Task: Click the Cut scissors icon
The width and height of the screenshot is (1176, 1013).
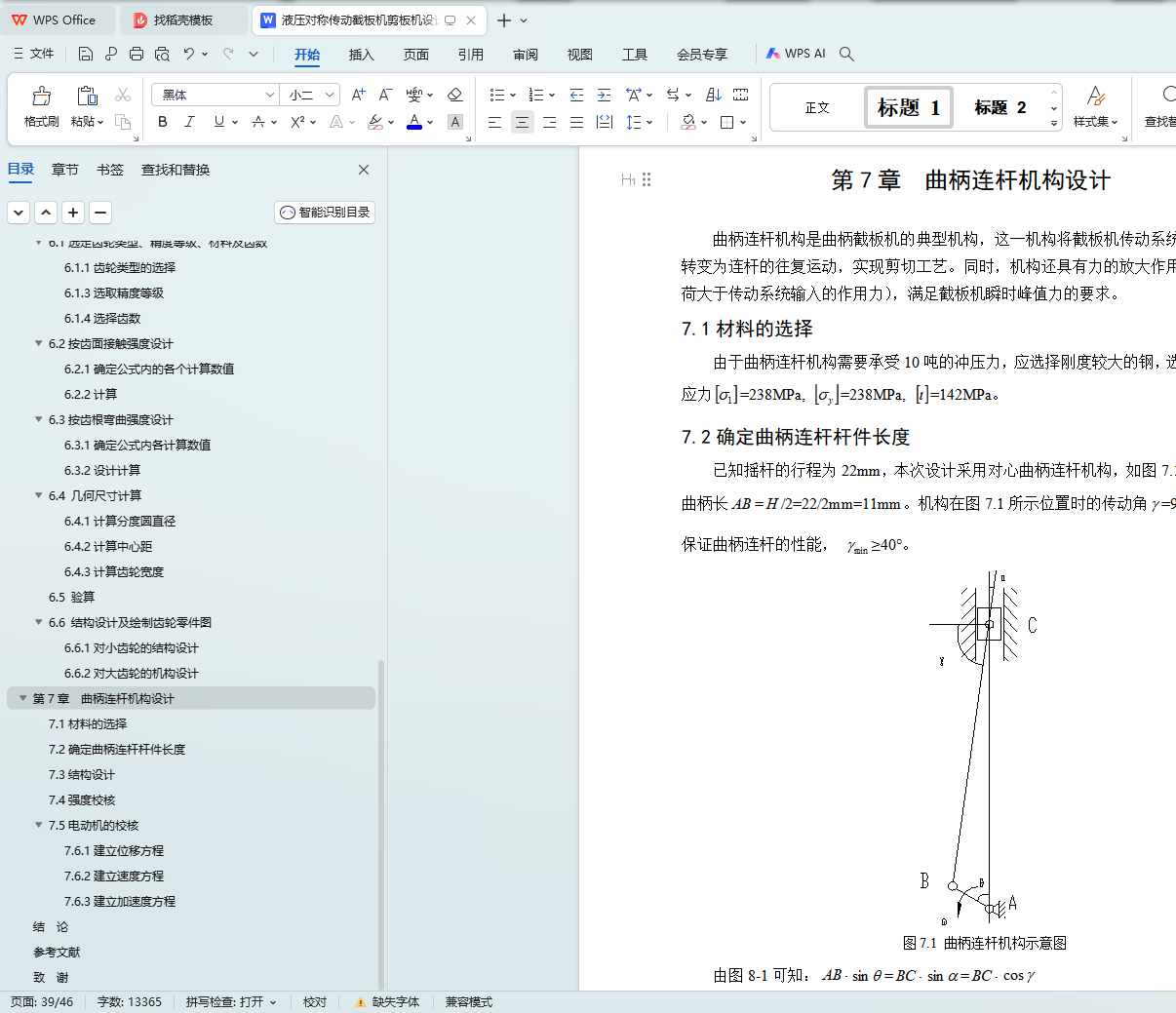Action: 123,95
